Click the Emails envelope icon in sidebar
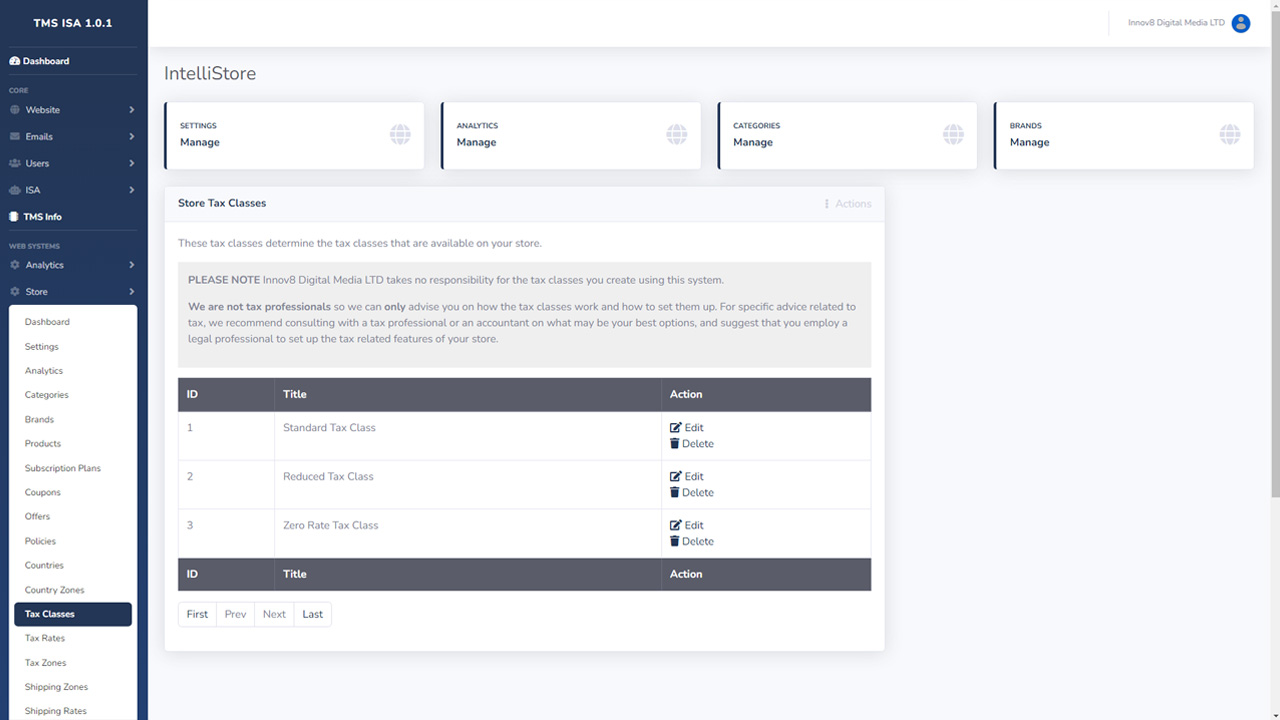1280x720 pixels. (x=15, y=137)
